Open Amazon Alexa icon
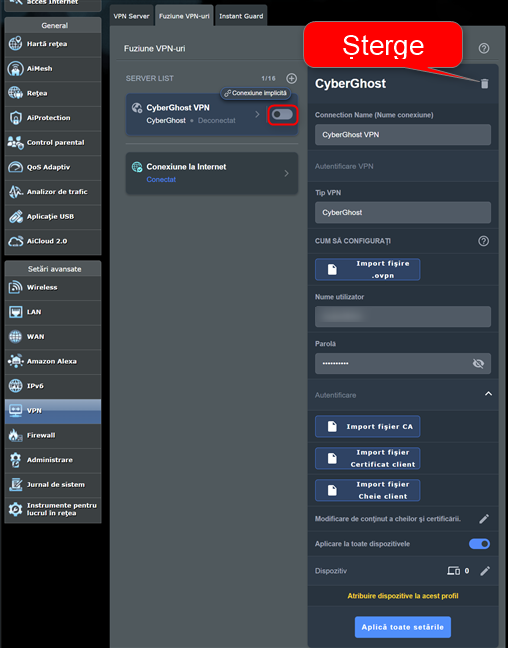 coord(15,361)
